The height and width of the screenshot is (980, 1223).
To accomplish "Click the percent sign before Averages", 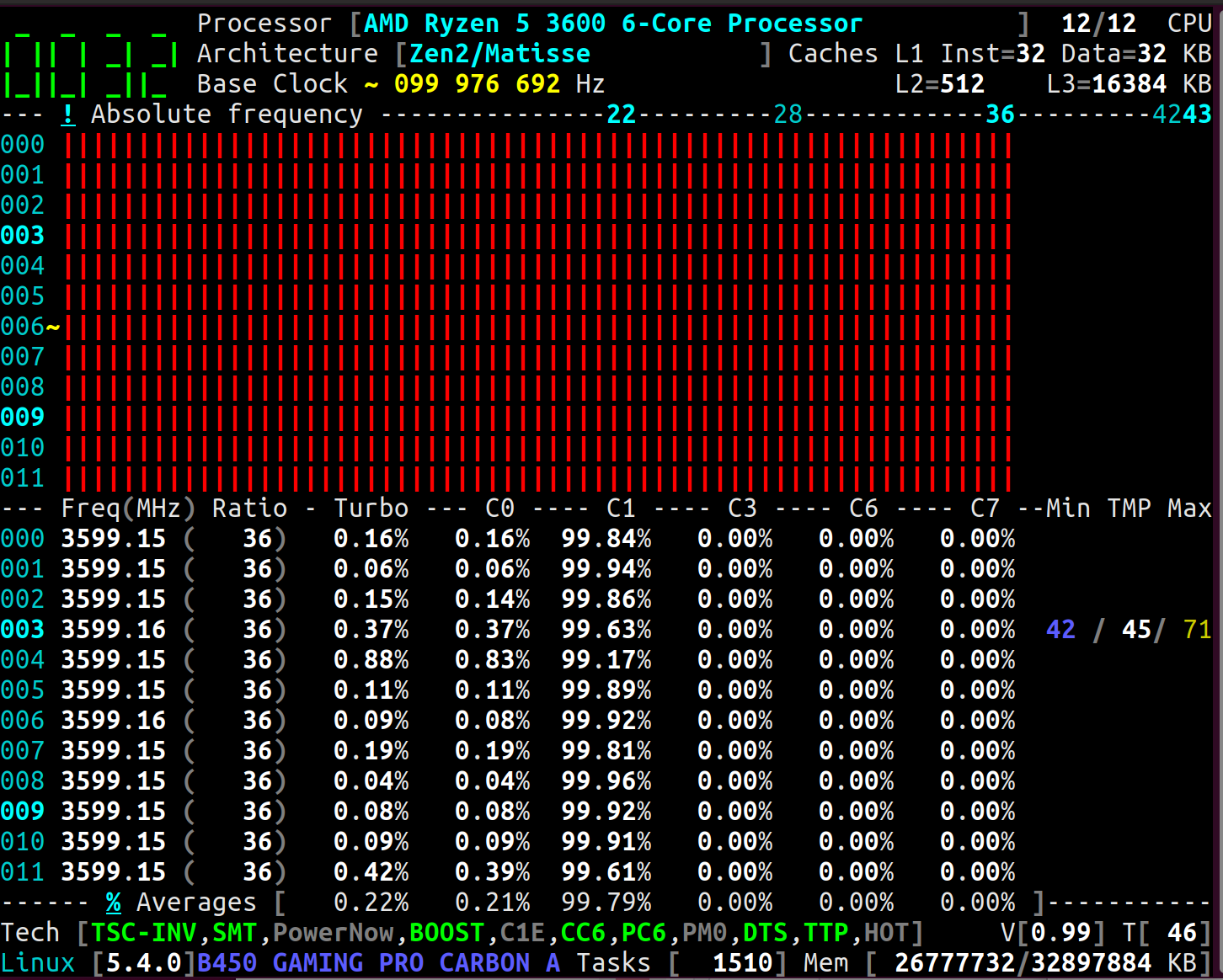I will [x=114, y=903].
